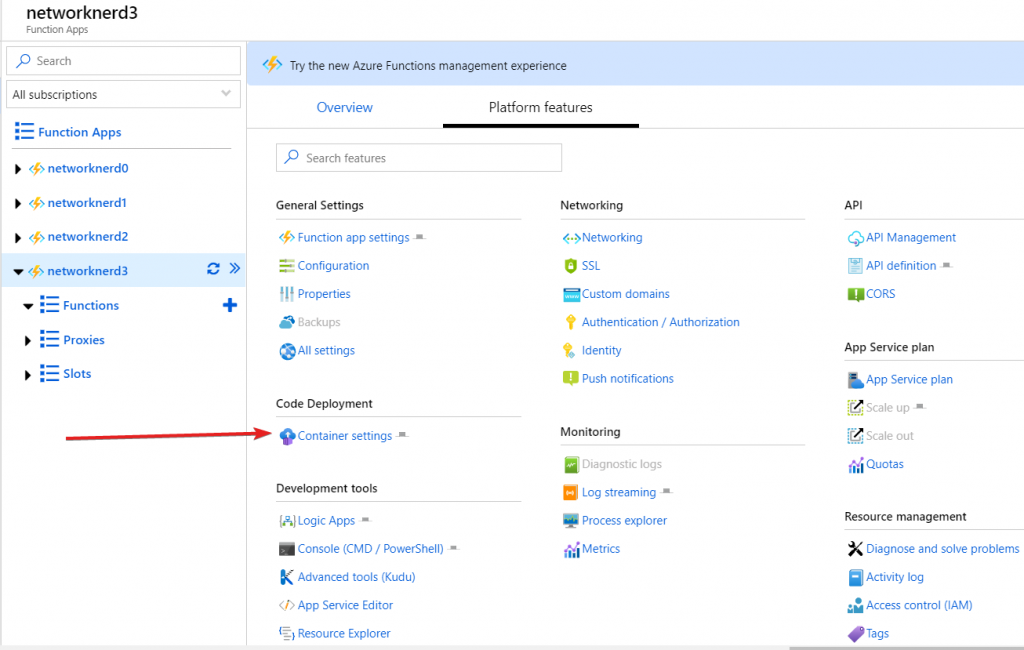Open the Activity log link
This screenshot has height=650, width=1024.
895,577
